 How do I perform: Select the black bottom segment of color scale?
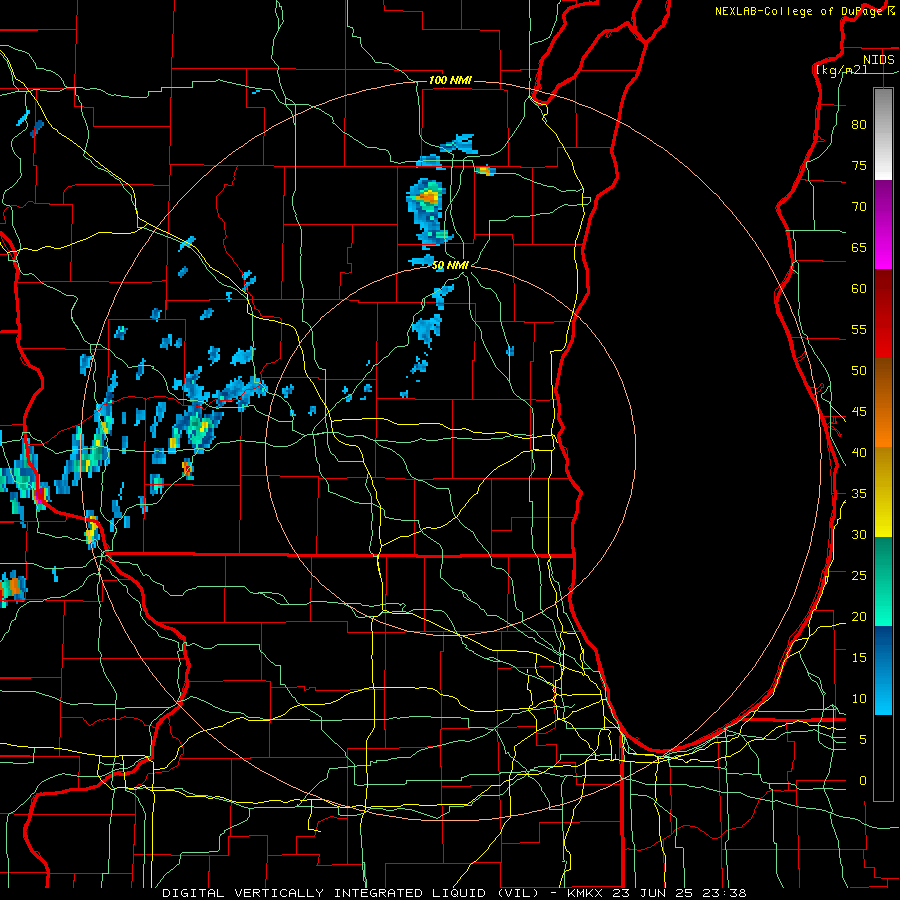click(x=883, y=758)
